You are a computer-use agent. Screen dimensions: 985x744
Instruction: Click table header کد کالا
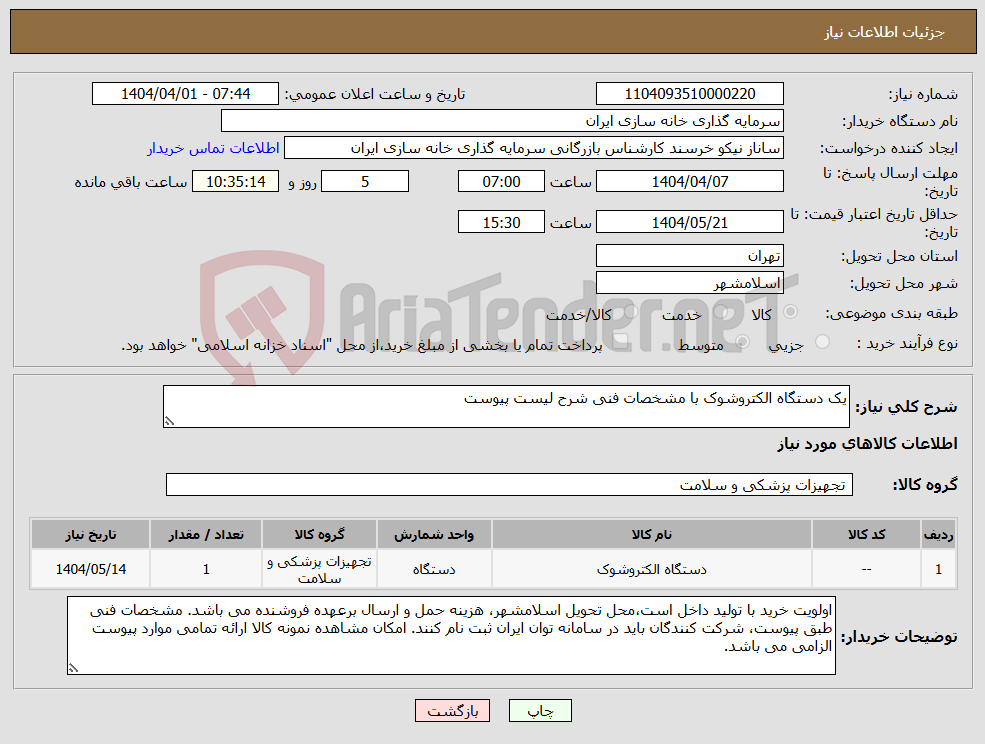pos(866,535)
